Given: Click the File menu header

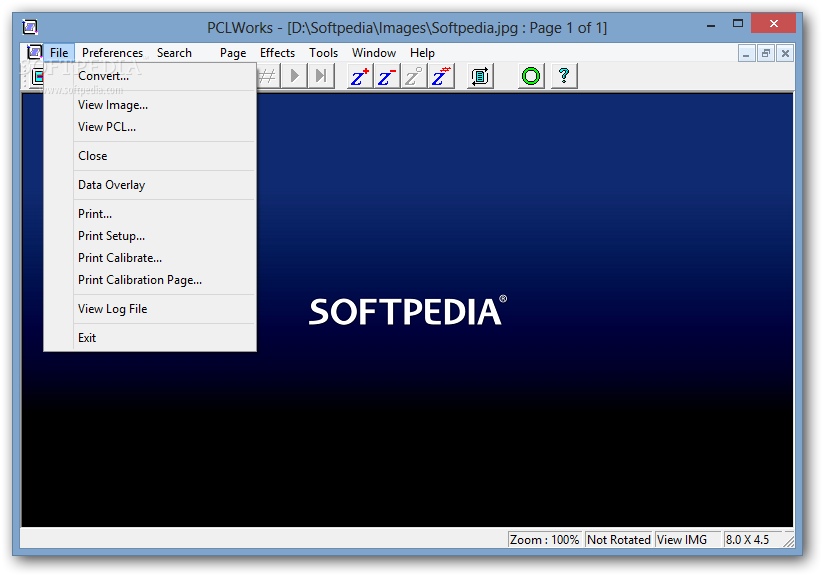Looking at the screenshot, I should coord(59,53).
